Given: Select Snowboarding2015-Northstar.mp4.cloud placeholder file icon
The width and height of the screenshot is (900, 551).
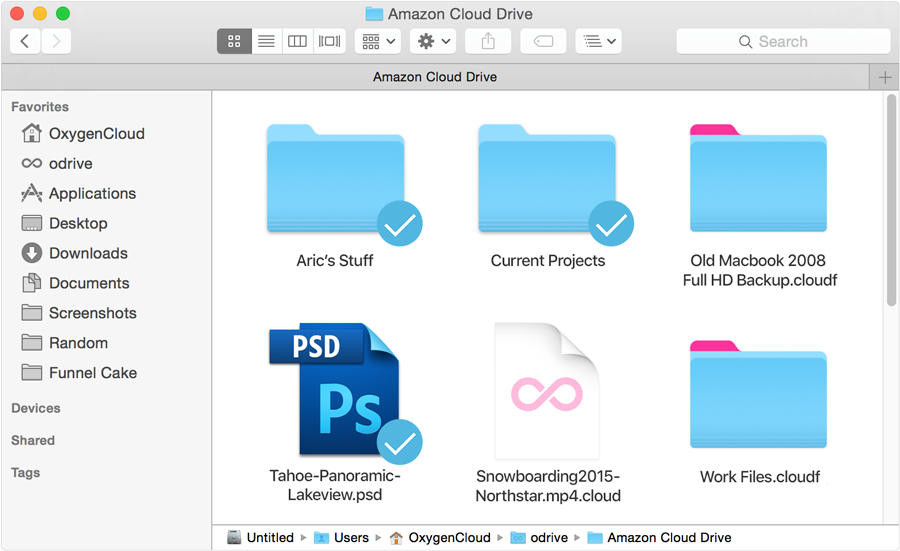Looking at the screenshot, I should pos(547,390).
